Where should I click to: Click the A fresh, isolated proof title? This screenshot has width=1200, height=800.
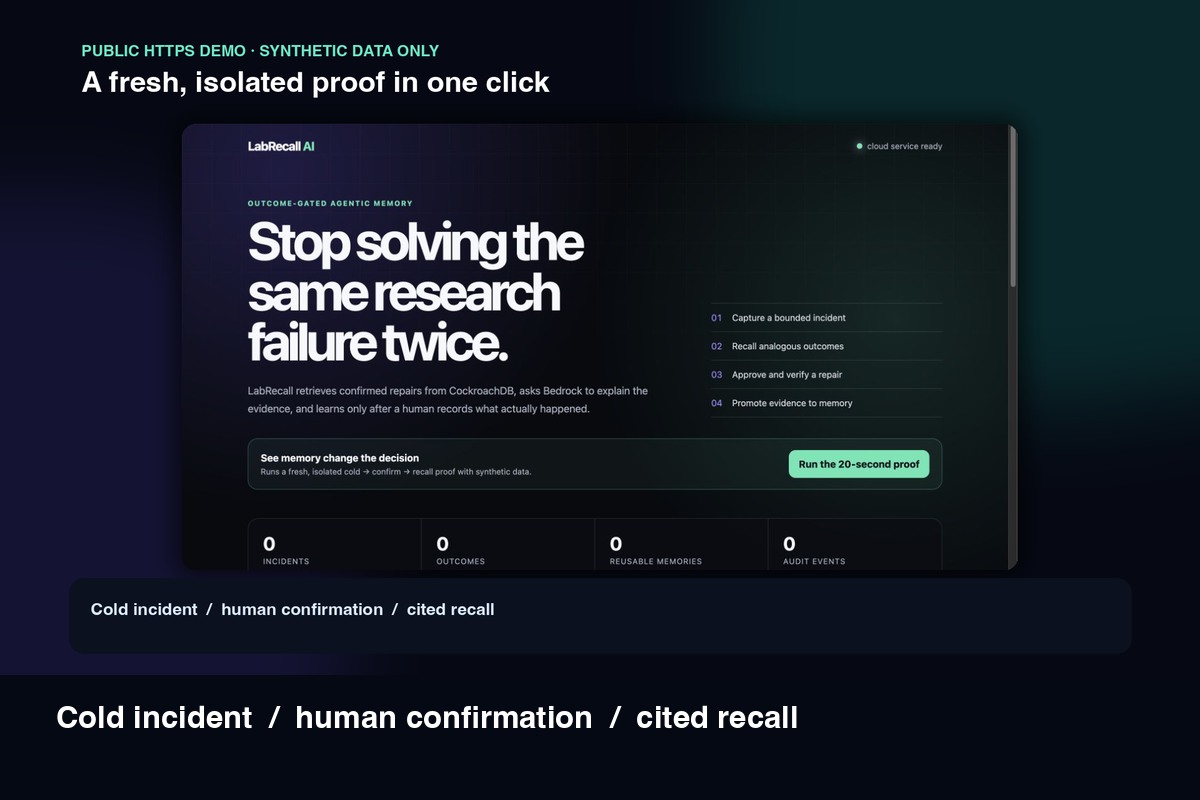316,82
